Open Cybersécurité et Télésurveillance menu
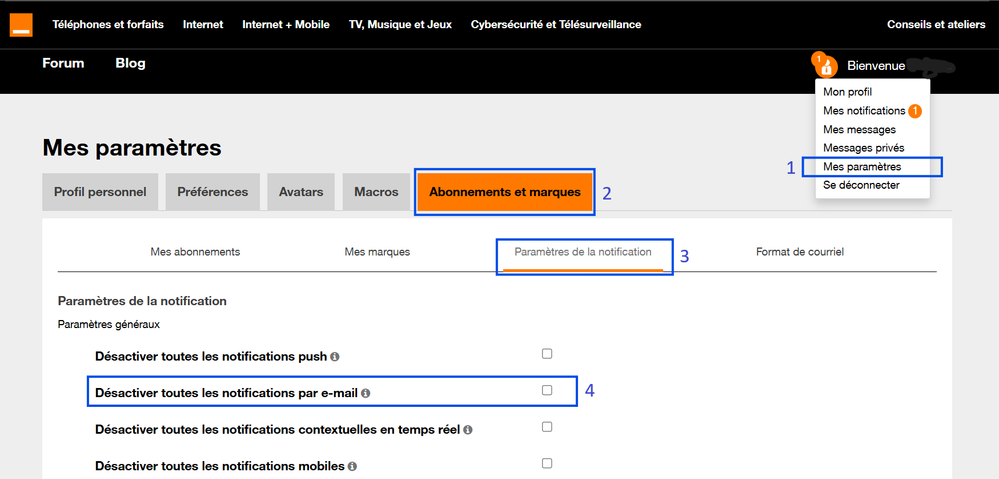 point(556,25)
